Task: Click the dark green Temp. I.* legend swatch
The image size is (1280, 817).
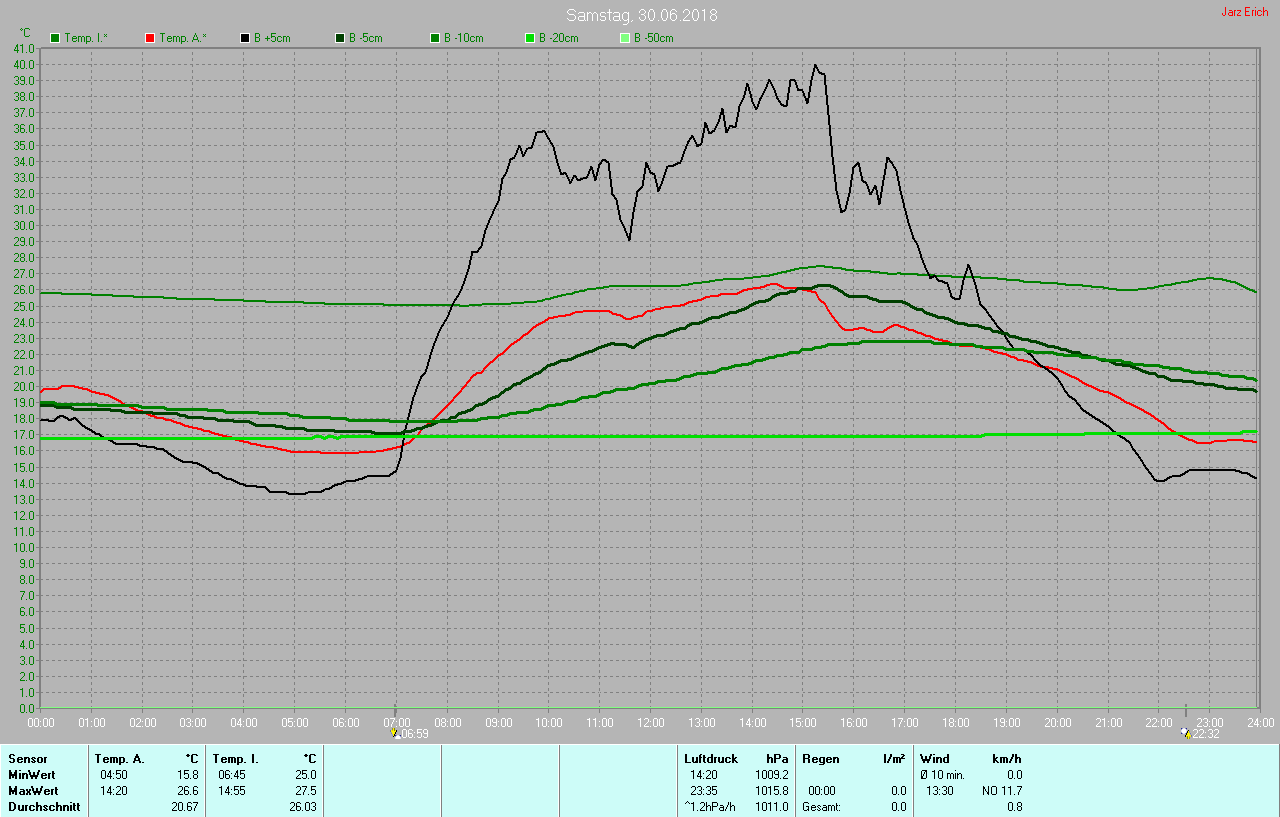Action: (x=55, y=38)
